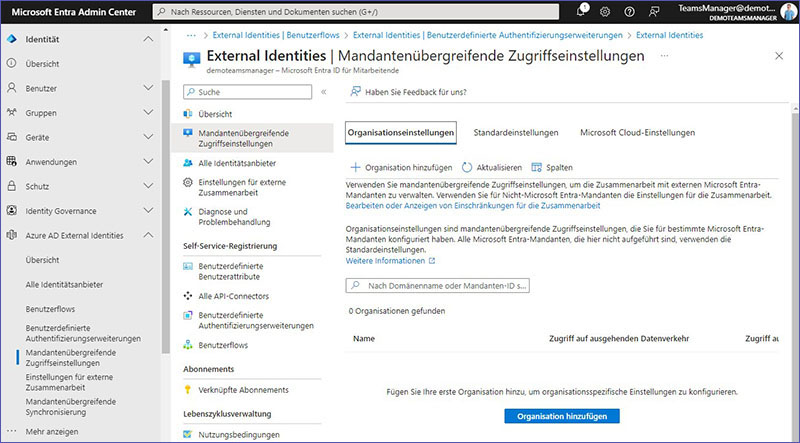The height and width of the screenshot is (443, 800).
Task: Click the blue Organisation hinzufügen button
Action: [x=561, y=415]
